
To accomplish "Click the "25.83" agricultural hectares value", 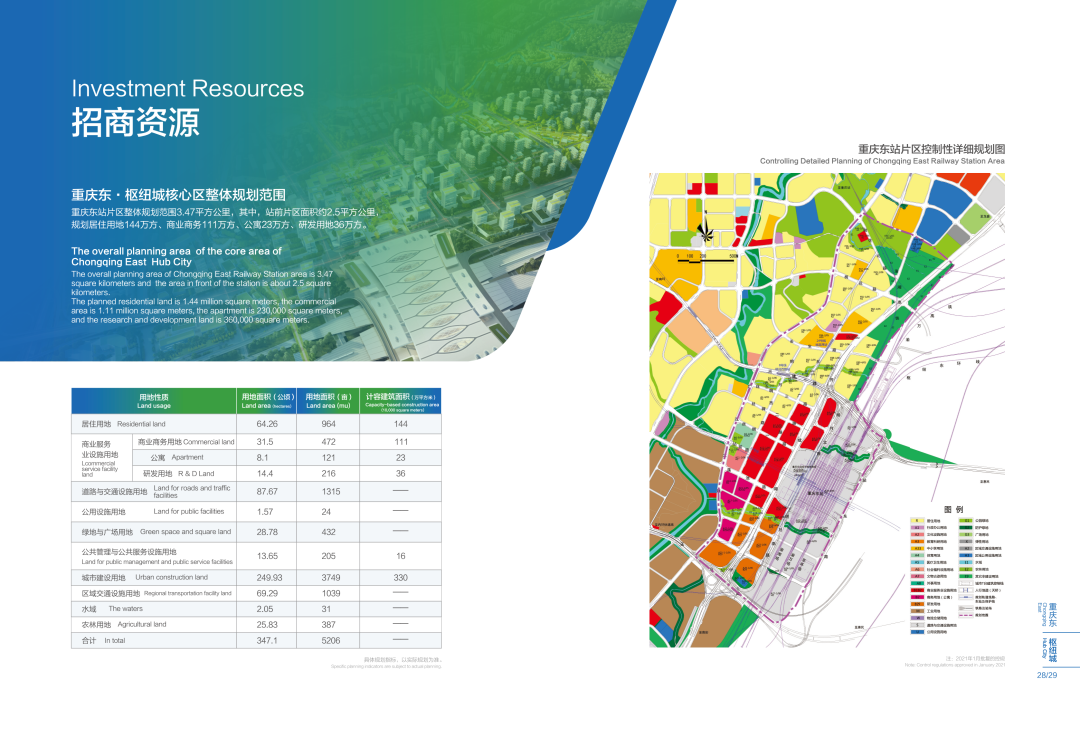I will [267, 624].
